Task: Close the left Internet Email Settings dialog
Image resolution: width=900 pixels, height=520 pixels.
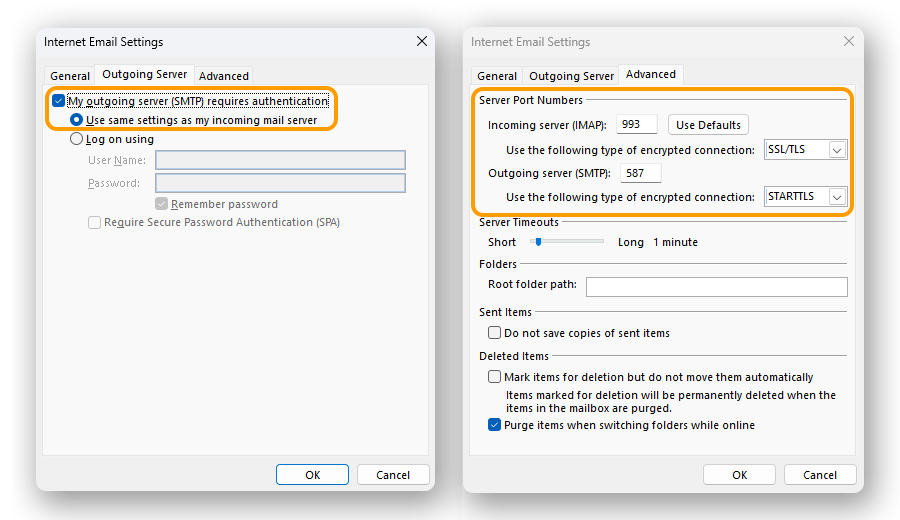Action: click(421, 42)
